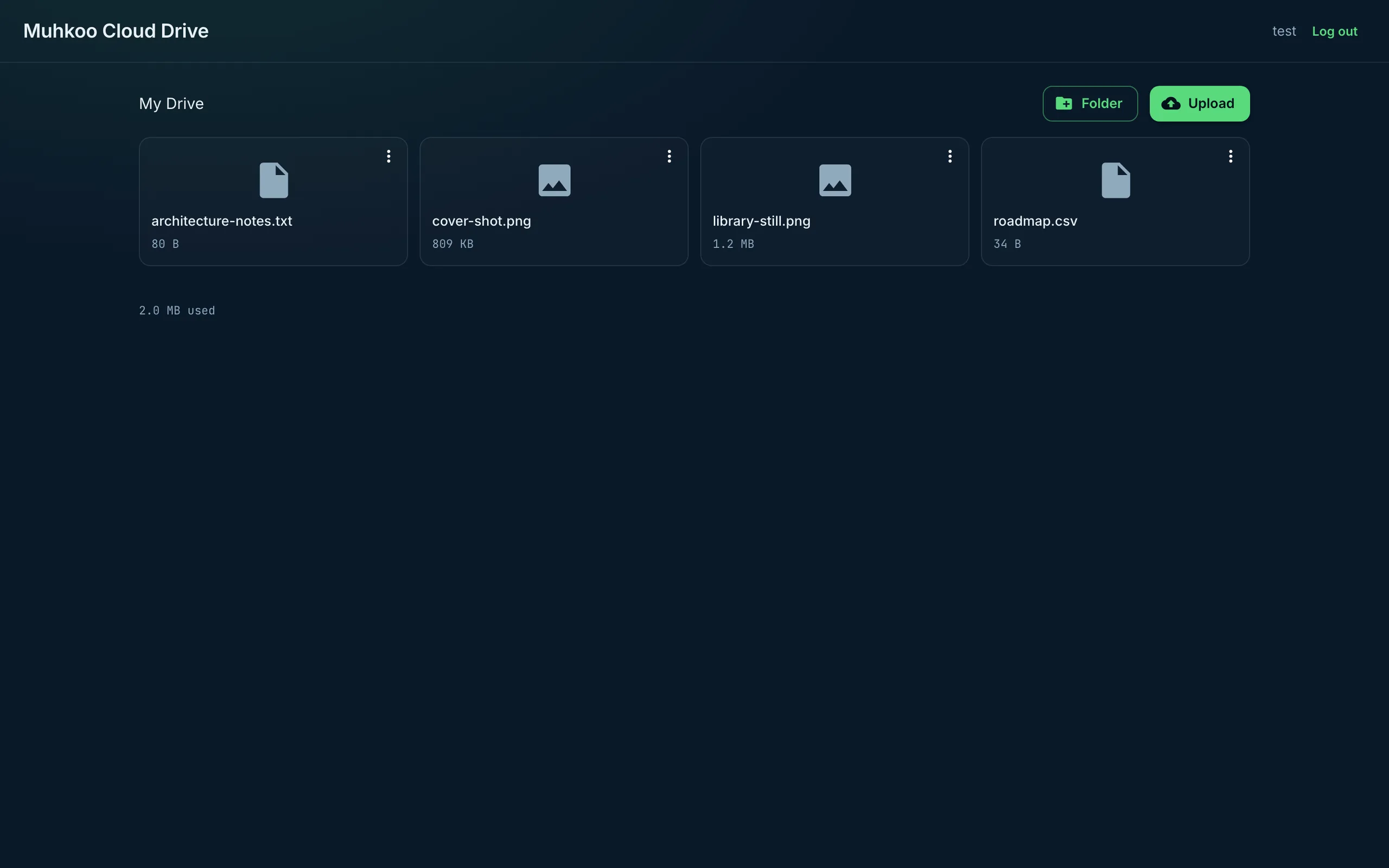Click the 80 B size label

[165, 244]
